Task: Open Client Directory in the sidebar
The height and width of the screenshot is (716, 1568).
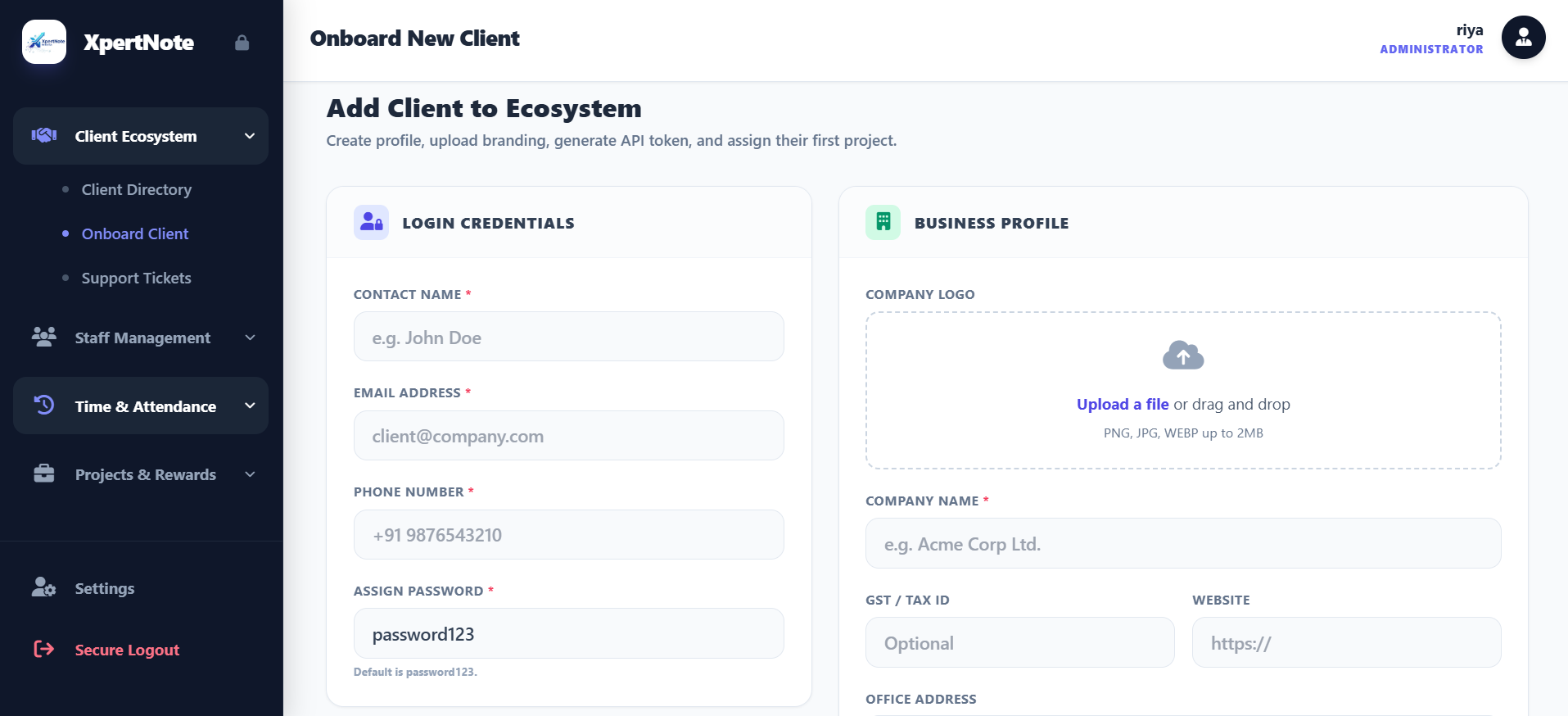Action: coord(137,189)
